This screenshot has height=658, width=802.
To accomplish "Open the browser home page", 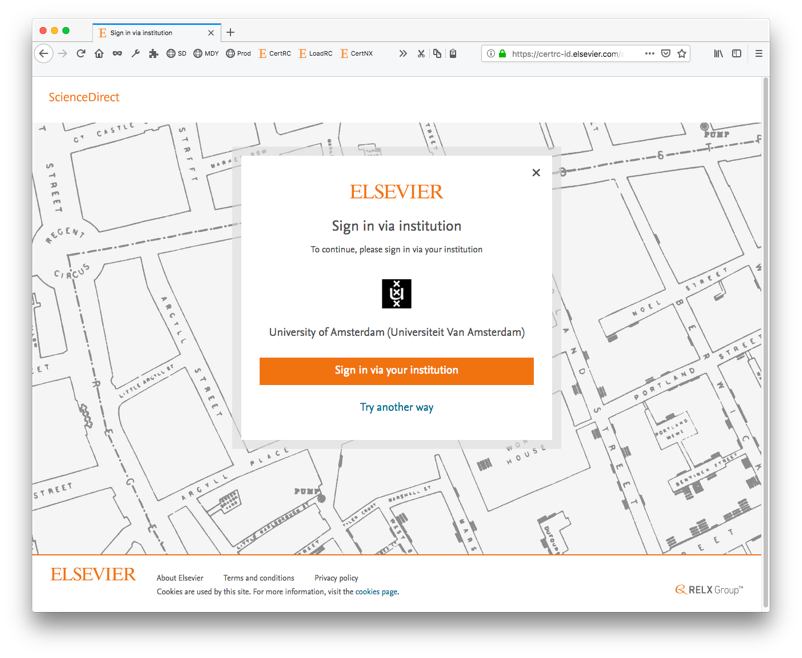I will click(99, 53).
